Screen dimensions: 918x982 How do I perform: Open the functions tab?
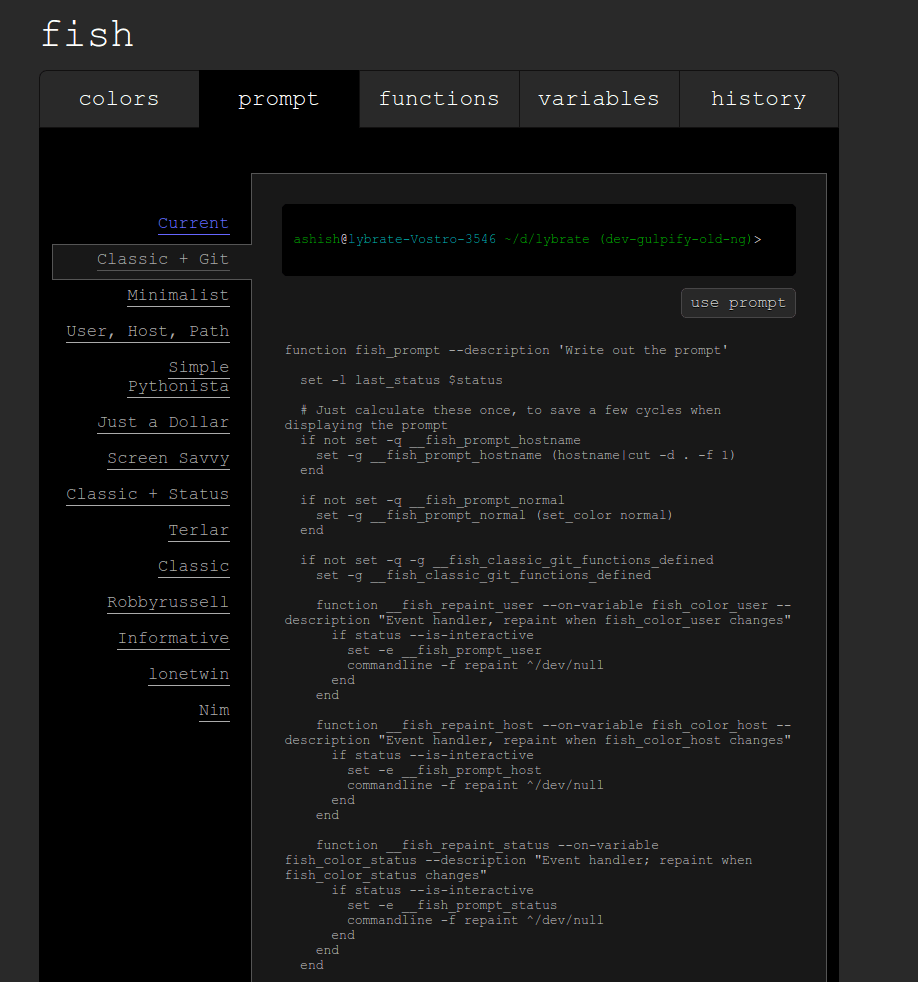pyautogui.click(x=438, y=98)
